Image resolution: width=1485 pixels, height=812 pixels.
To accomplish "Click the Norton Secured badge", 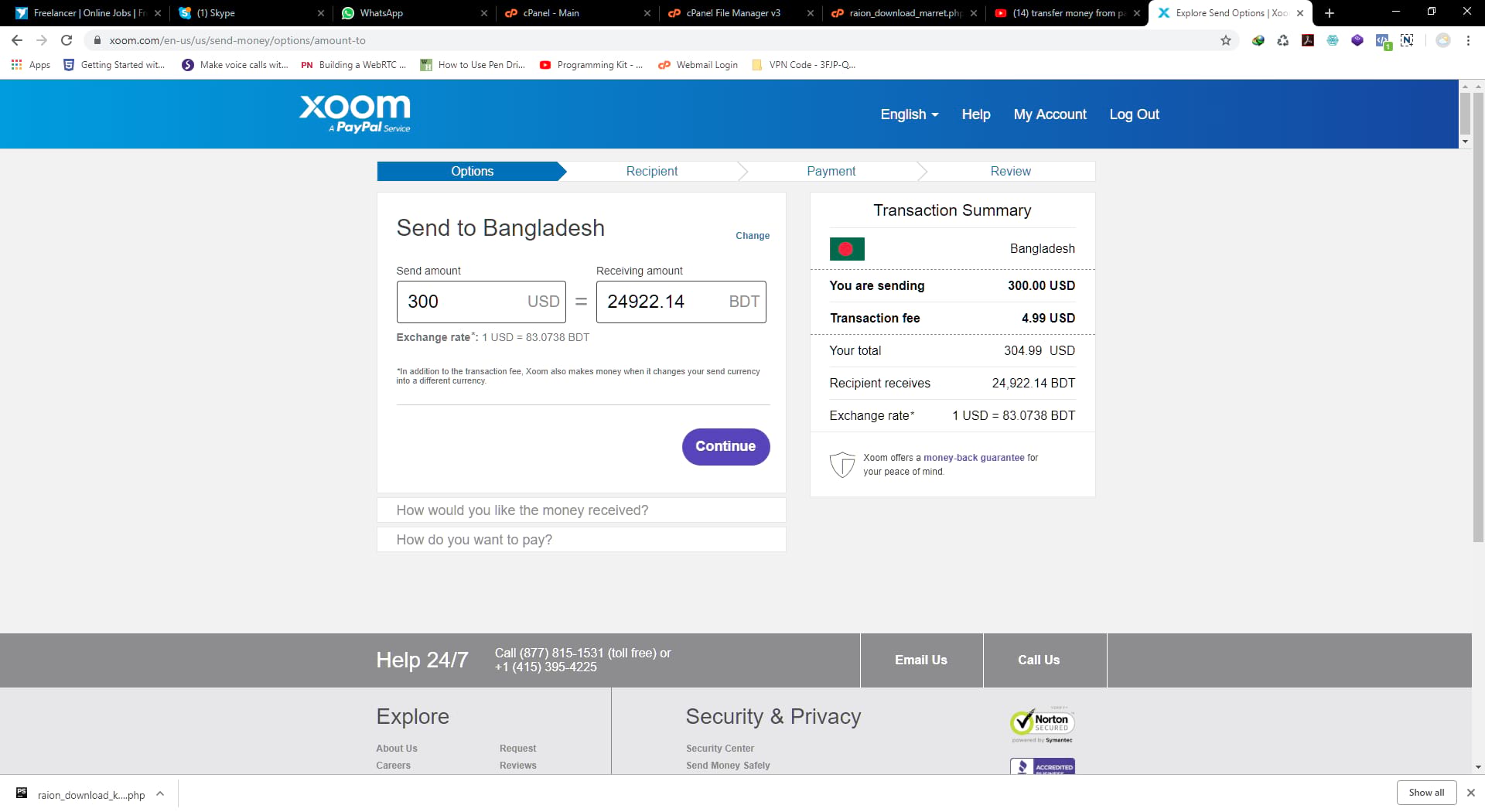I will (x=1043, y=724).
